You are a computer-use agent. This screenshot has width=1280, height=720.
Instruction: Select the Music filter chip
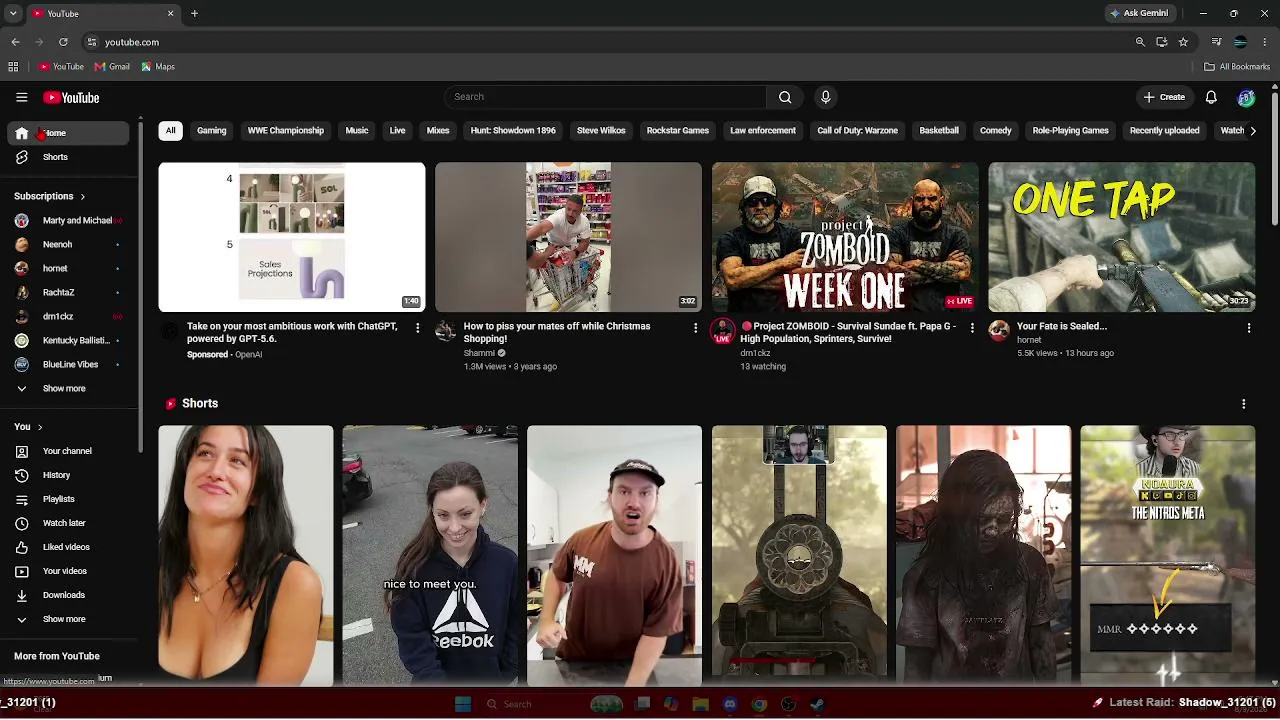pyautogui.click(x=357, y=130)
